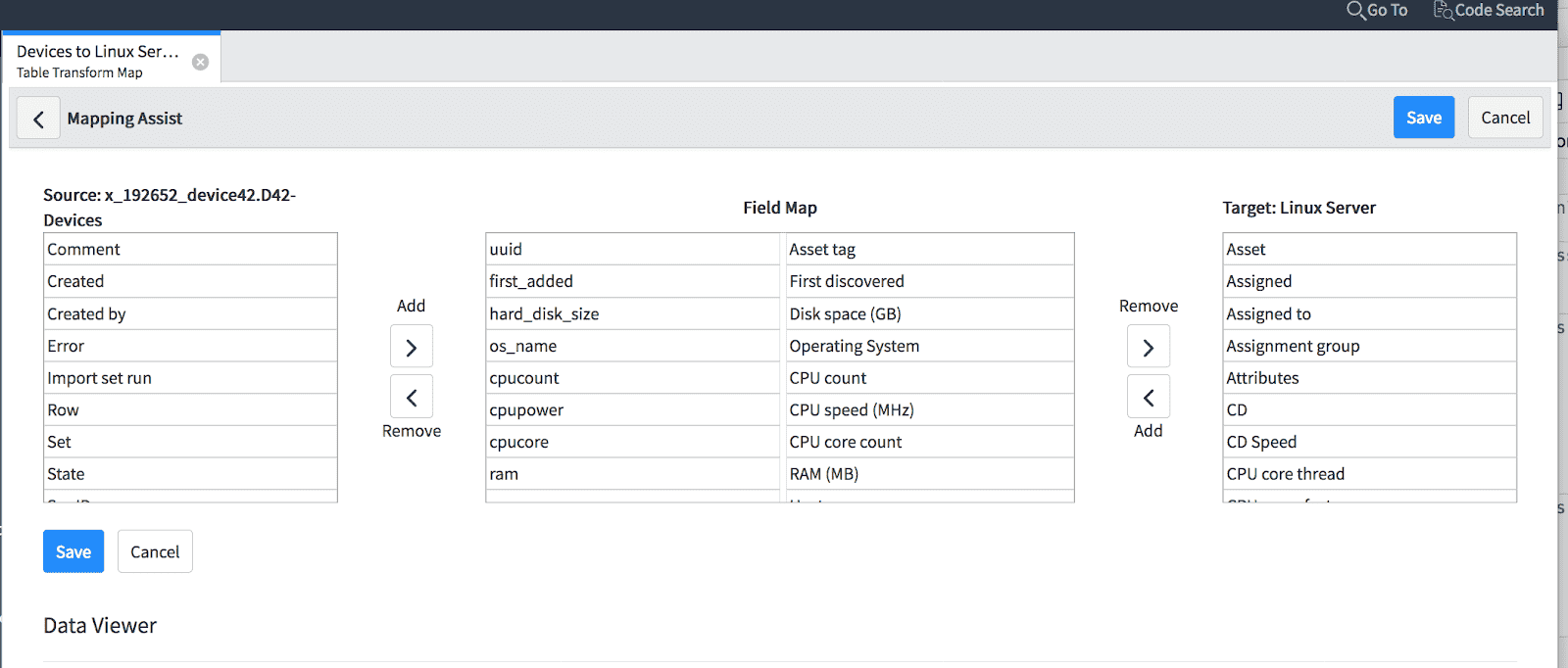Click the target Add left-arrow button
1568x668 pixels.
click(1149, 398)
